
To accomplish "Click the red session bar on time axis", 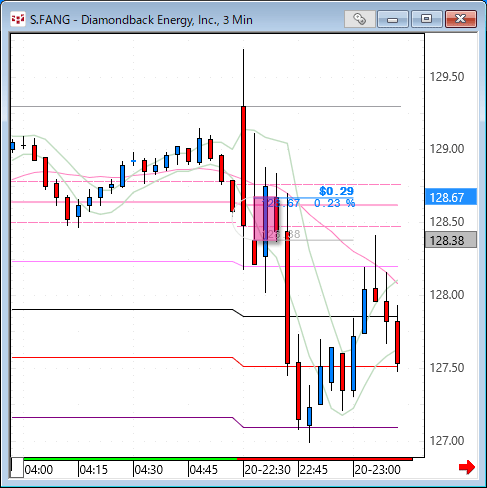I will 325,459.
